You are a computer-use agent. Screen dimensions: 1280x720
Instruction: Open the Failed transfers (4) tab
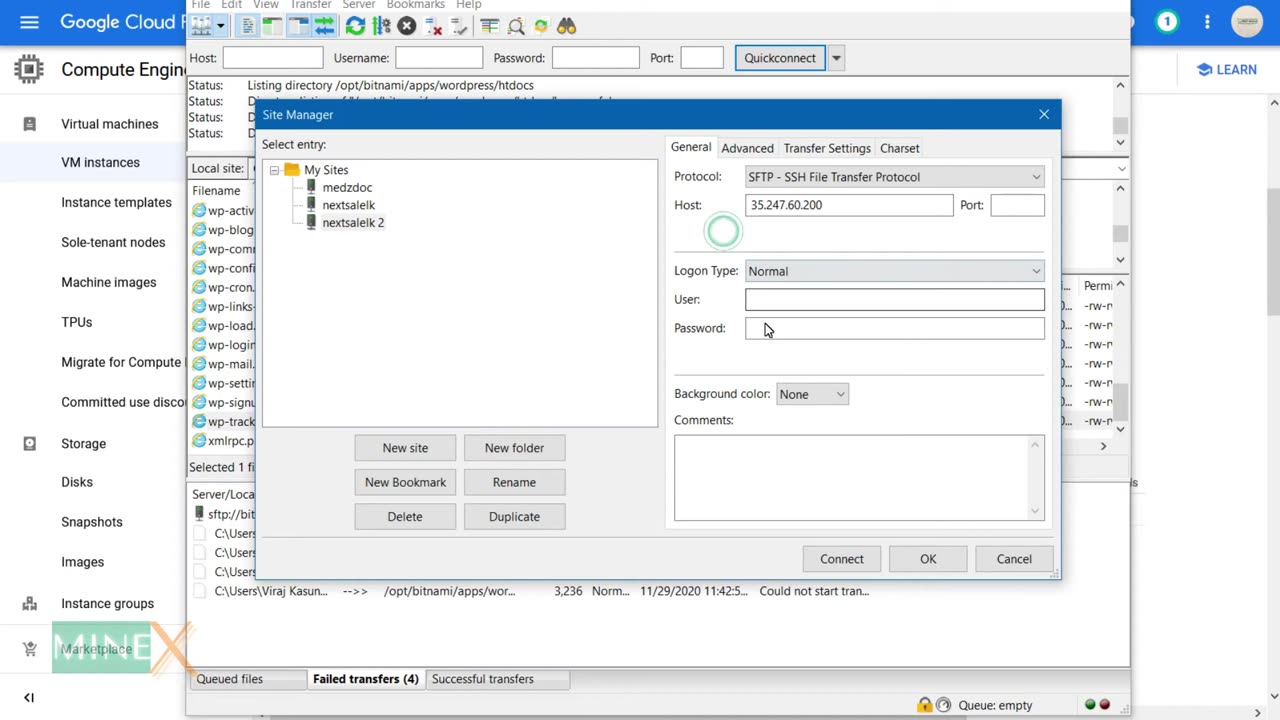(366, 679)
